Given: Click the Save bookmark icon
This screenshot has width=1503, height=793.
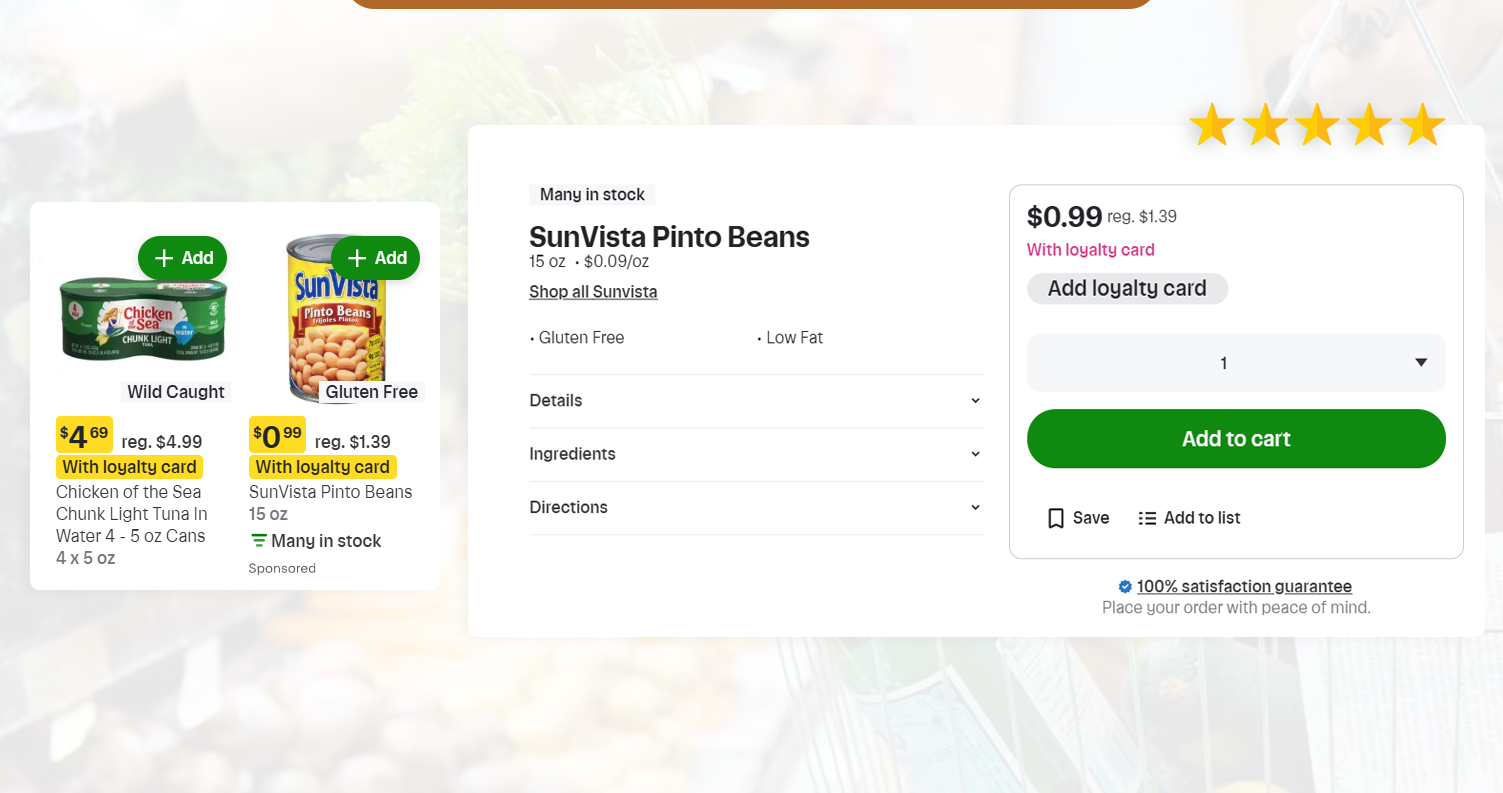Looking at the screenshot, I should (1054, 518).
